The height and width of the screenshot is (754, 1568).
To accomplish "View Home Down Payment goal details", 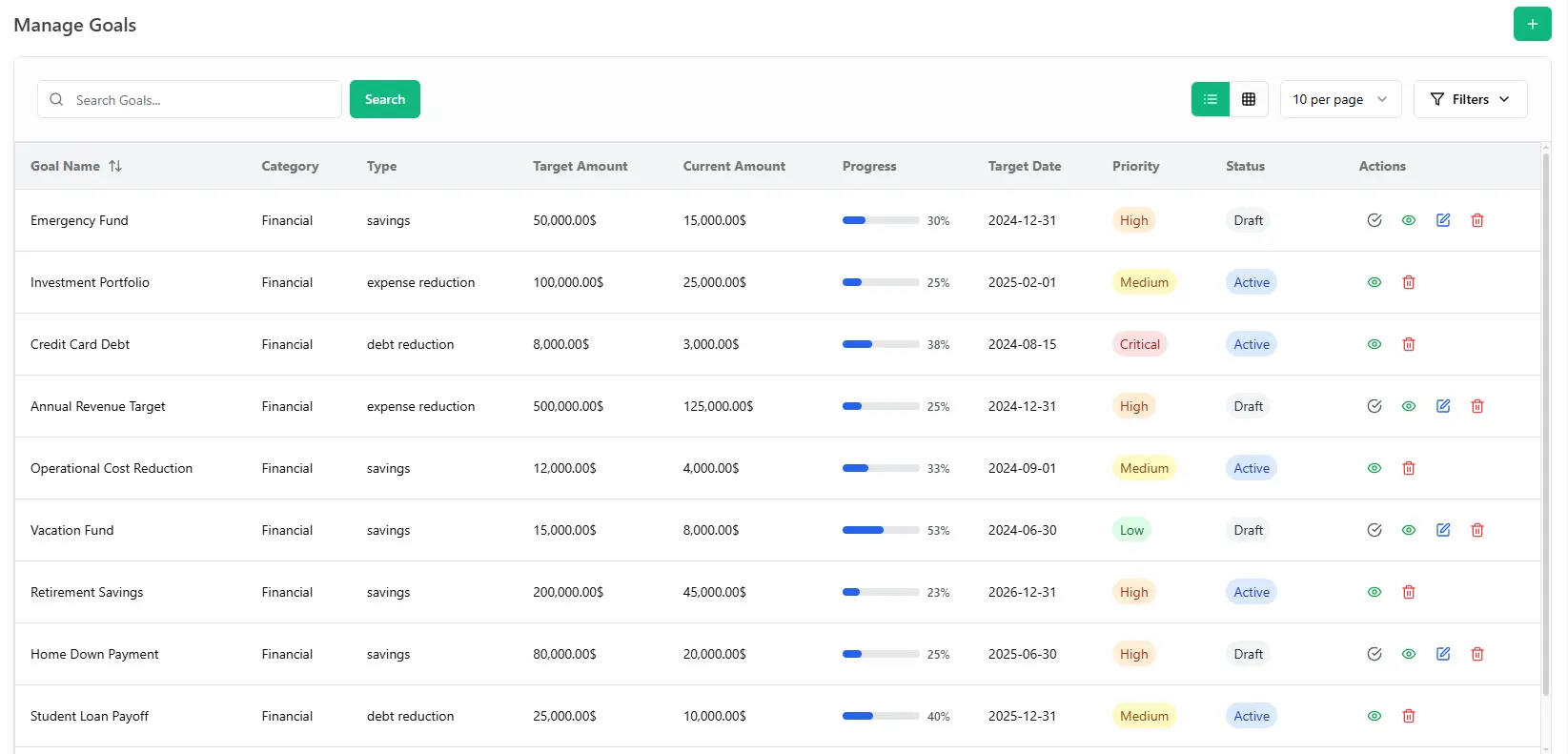I will [1409, 654].
